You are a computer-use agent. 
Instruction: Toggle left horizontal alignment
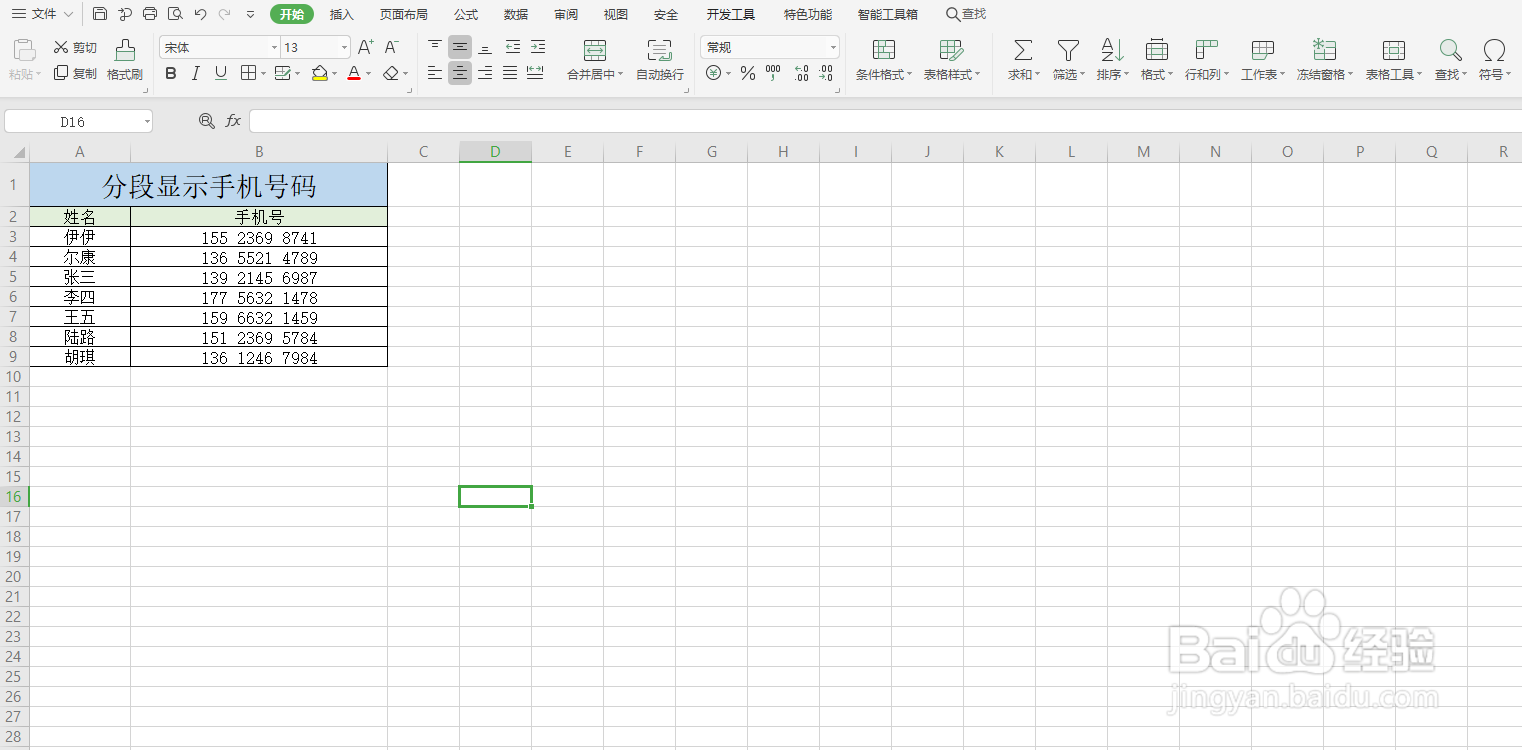pos(435,73)
